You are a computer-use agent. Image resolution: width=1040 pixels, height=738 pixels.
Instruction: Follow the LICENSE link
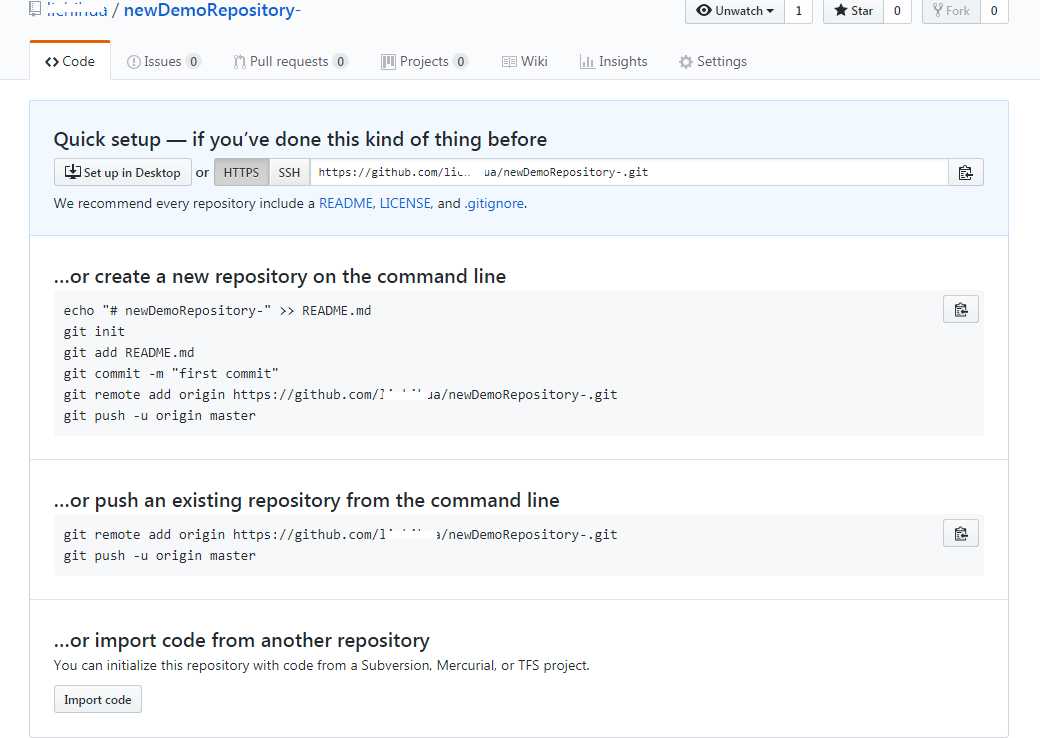pos(405,203)
